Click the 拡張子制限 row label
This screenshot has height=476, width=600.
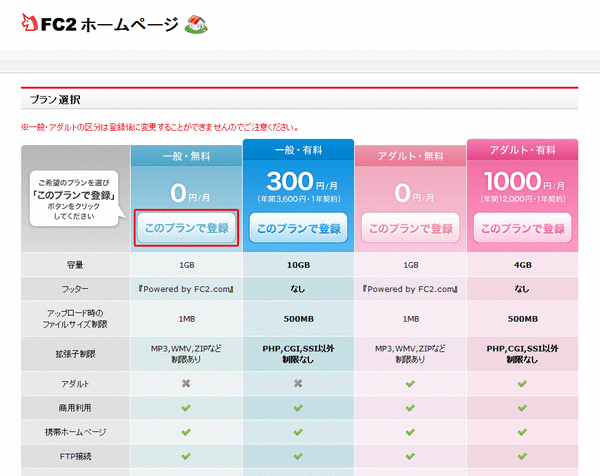tap(75, 354)
